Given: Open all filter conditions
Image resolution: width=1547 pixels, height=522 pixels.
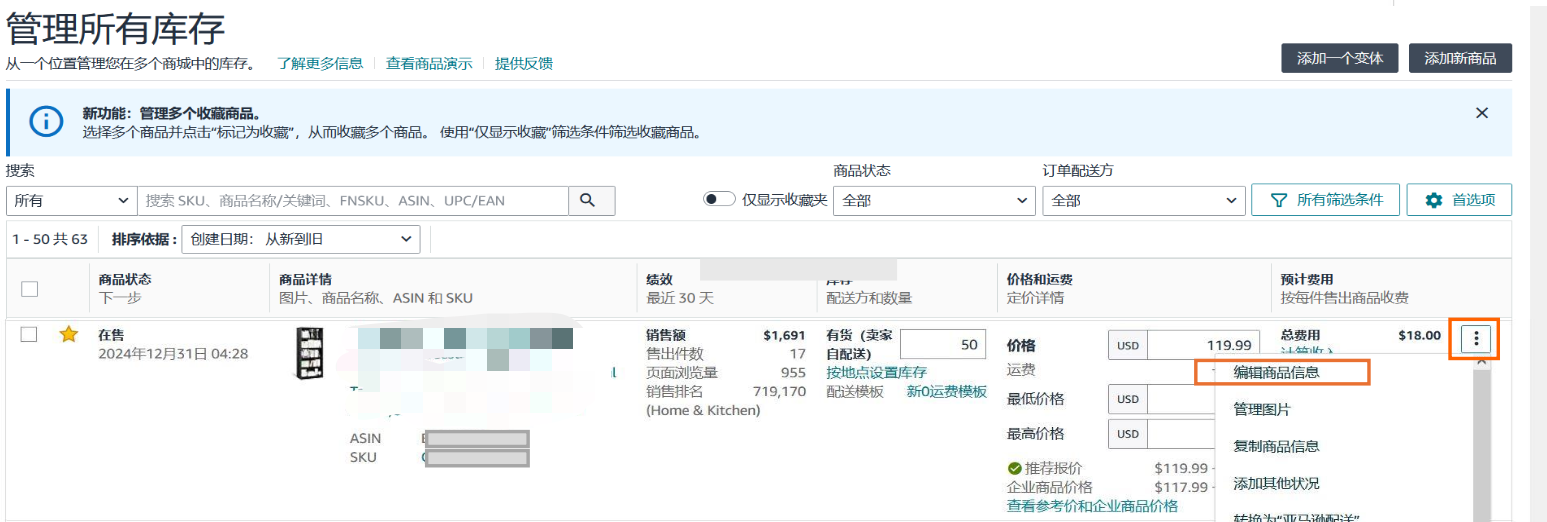Looking at the screenshot, I should (1326, 200).
